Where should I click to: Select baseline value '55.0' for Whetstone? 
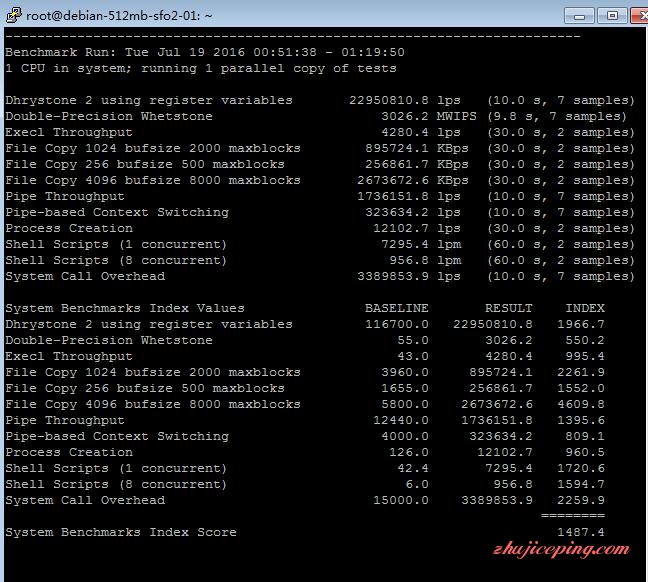413,341
